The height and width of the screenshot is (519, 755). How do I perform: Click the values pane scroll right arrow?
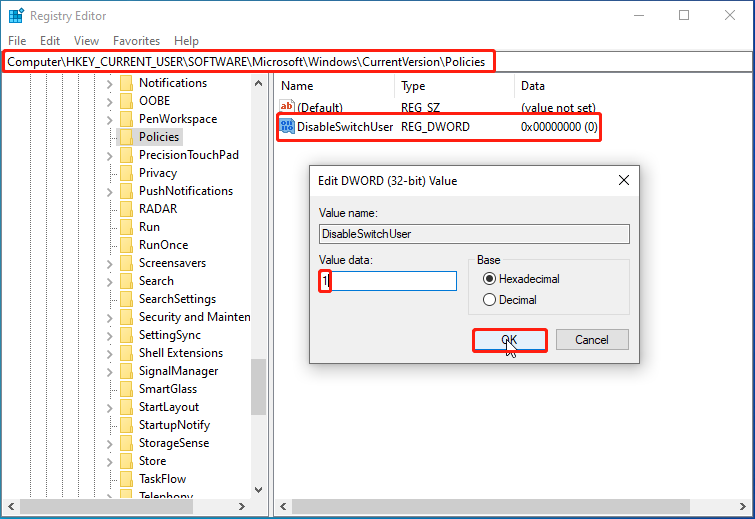pos(742,506)
